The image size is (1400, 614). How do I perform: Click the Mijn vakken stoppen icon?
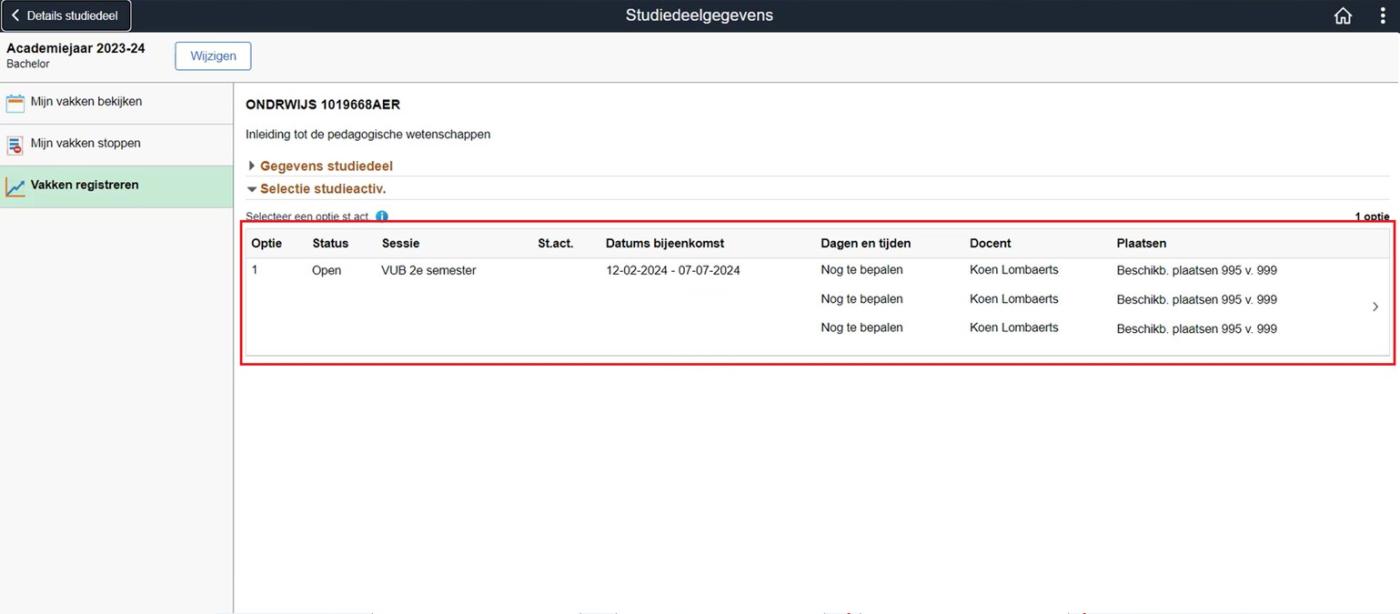pos(15,145)
